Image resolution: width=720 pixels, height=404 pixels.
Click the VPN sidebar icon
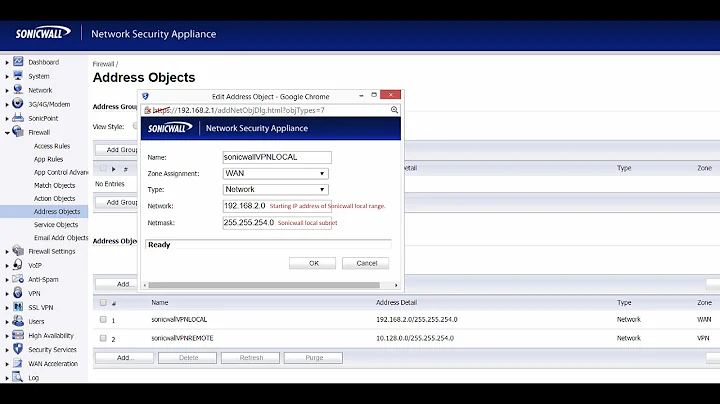pos(18,293)
